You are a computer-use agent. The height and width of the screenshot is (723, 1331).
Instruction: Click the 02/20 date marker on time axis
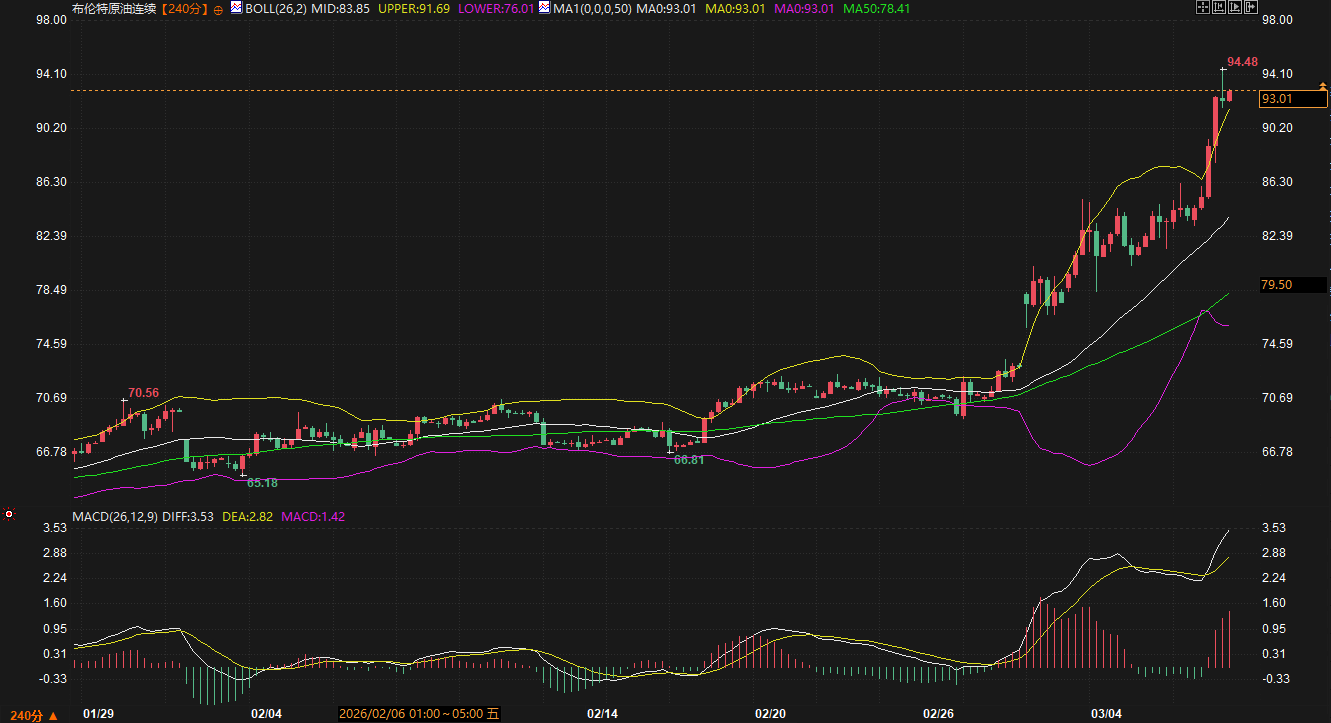point(770,714)
